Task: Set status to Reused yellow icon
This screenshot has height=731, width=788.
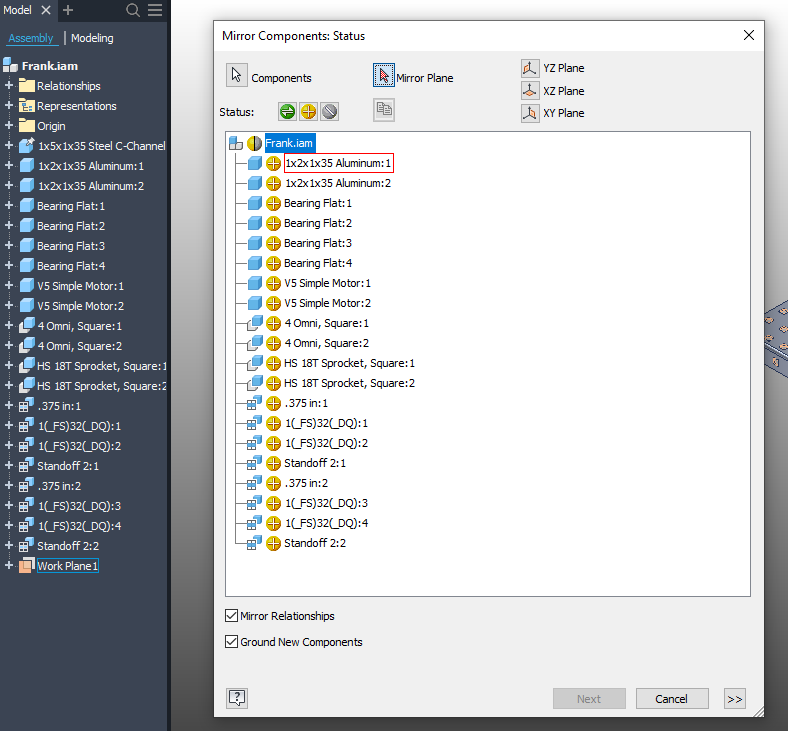Action: click(309, 112)
